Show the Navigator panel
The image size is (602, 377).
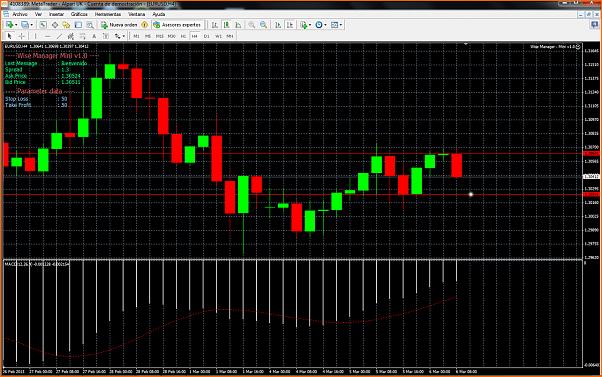(66, 25)
